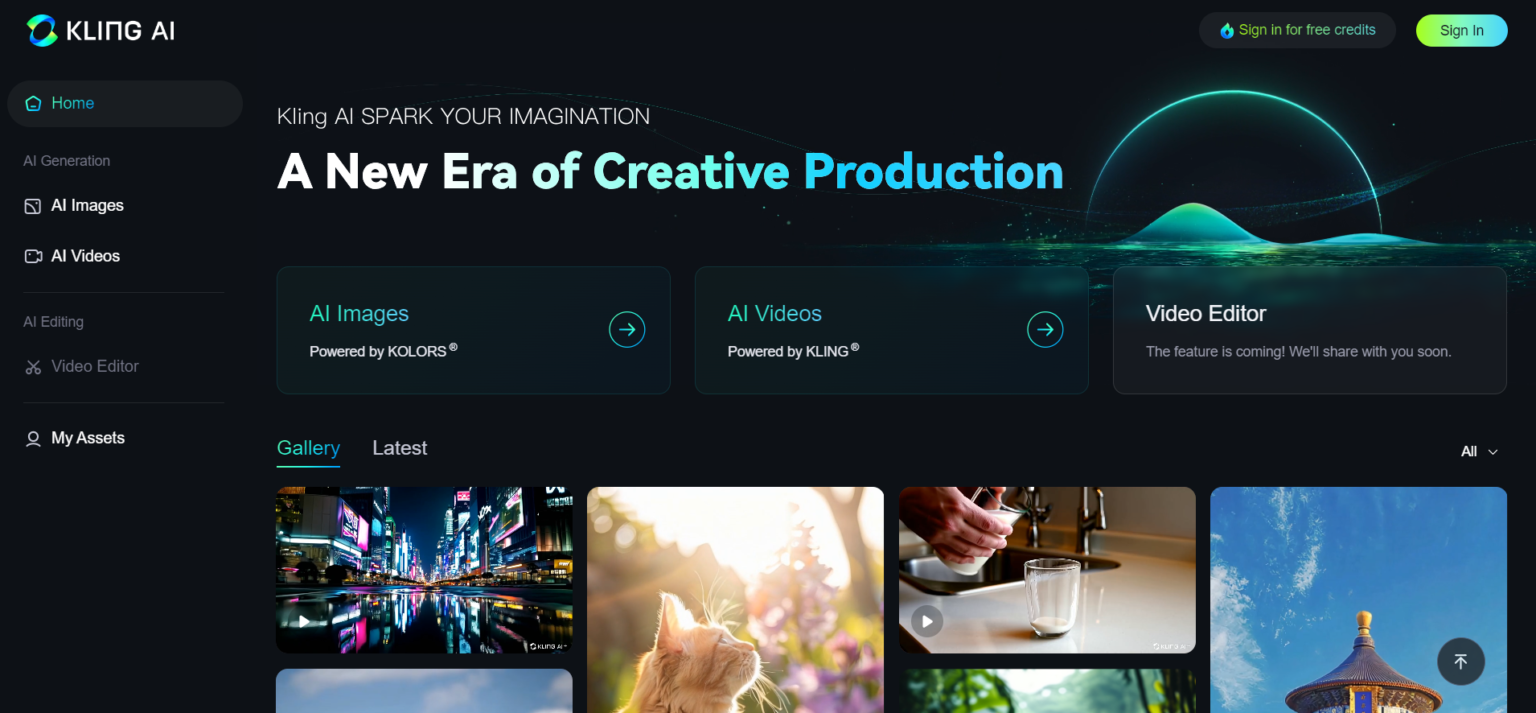Click the Kling AI logo icon
Image resolution: width=1536 pixels, height=713 pixels.
[x=42, y=30]
